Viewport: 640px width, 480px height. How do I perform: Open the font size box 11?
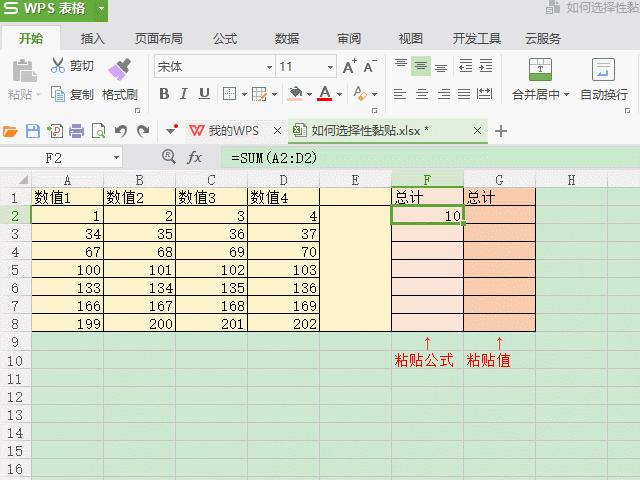point(306,67)
